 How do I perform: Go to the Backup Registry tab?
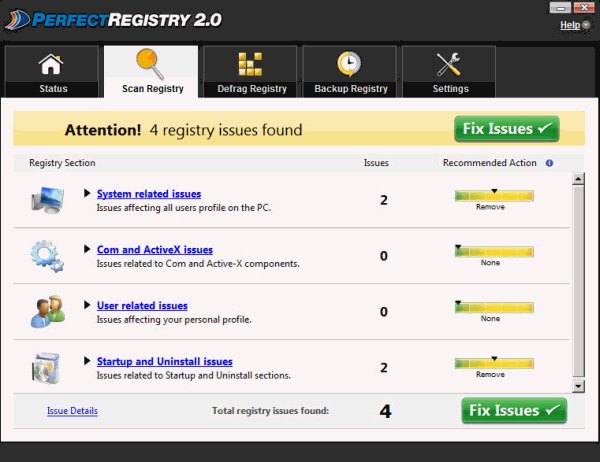349,72
